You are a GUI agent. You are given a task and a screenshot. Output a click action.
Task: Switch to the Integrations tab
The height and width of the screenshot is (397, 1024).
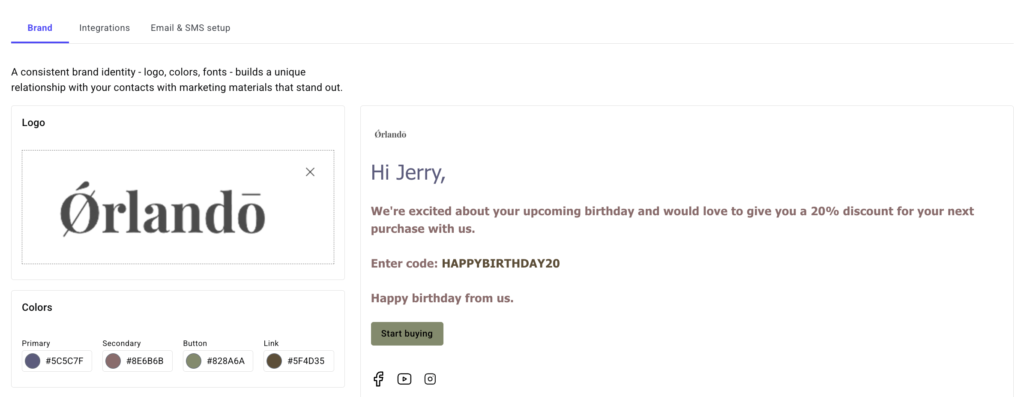104,28
